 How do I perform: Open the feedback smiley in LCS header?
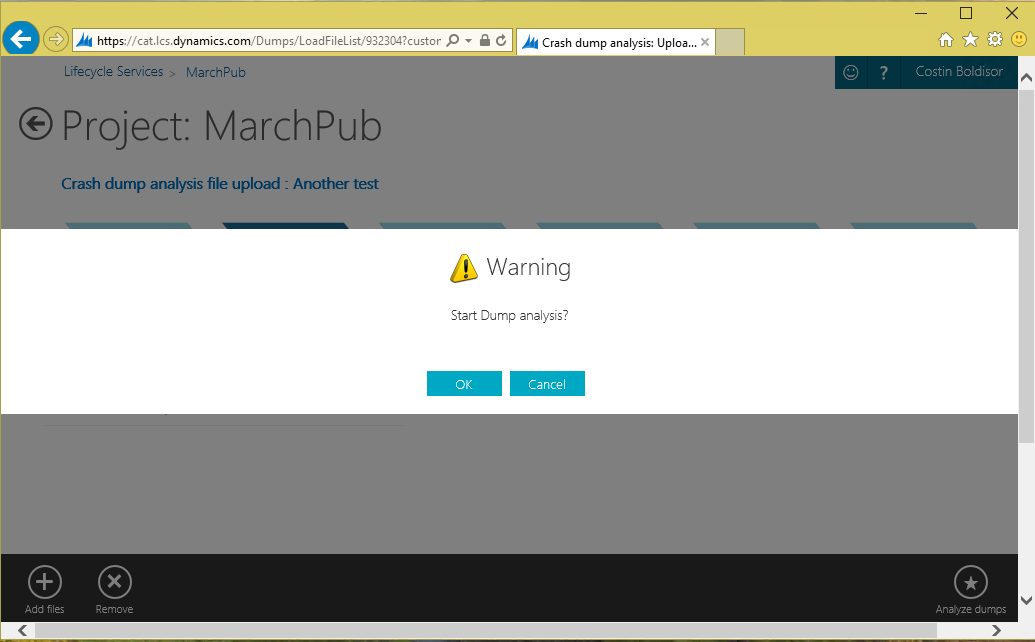coord(851,72)
